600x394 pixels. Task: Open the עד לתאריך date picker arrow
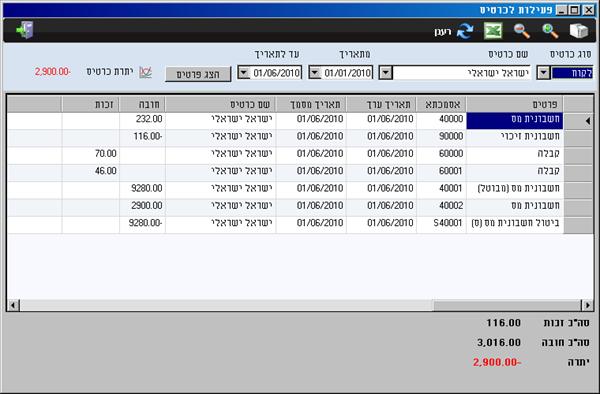244,72
